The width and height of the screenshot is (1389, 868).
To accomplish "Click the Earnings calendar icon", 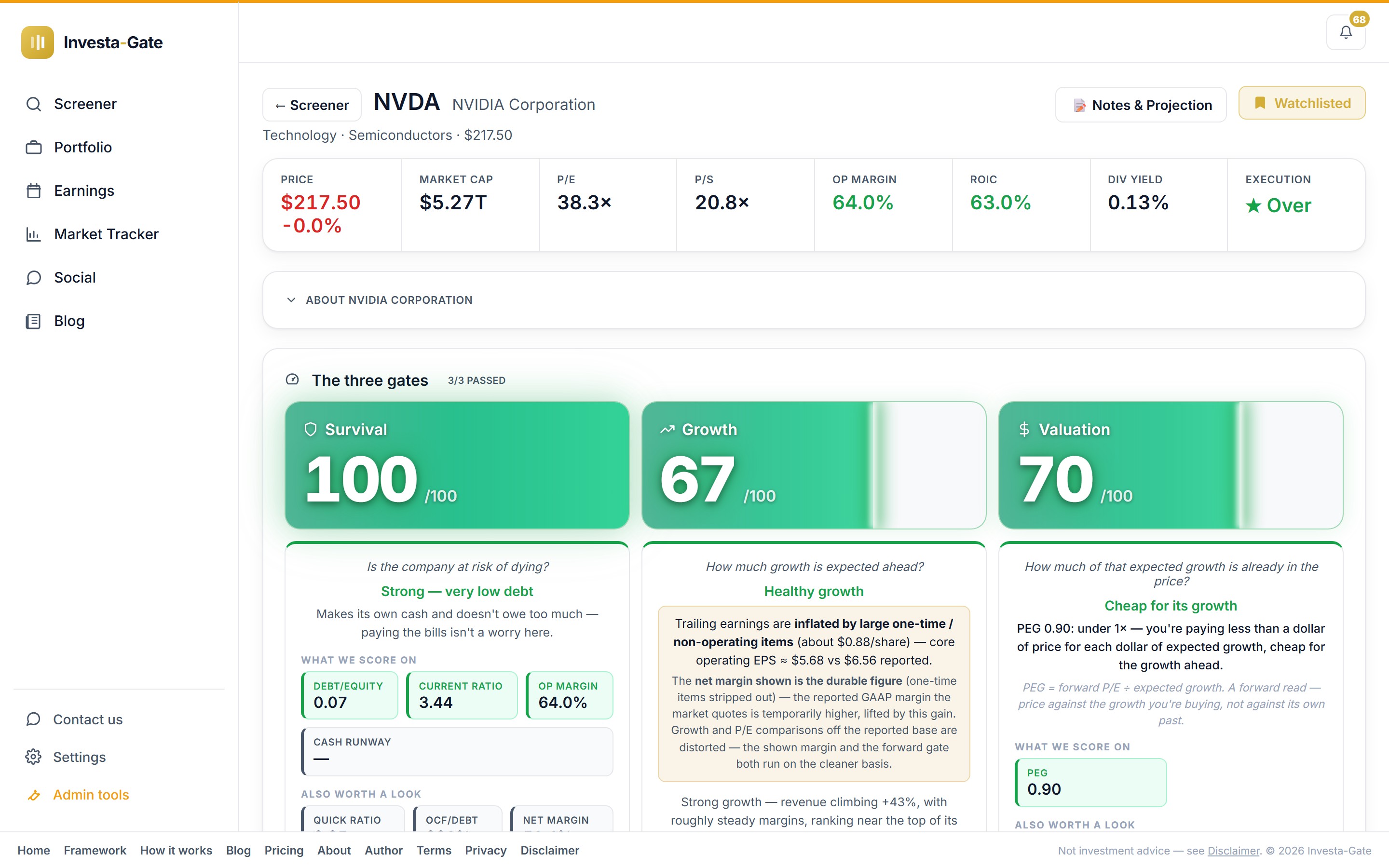I will tap(34, 190).
